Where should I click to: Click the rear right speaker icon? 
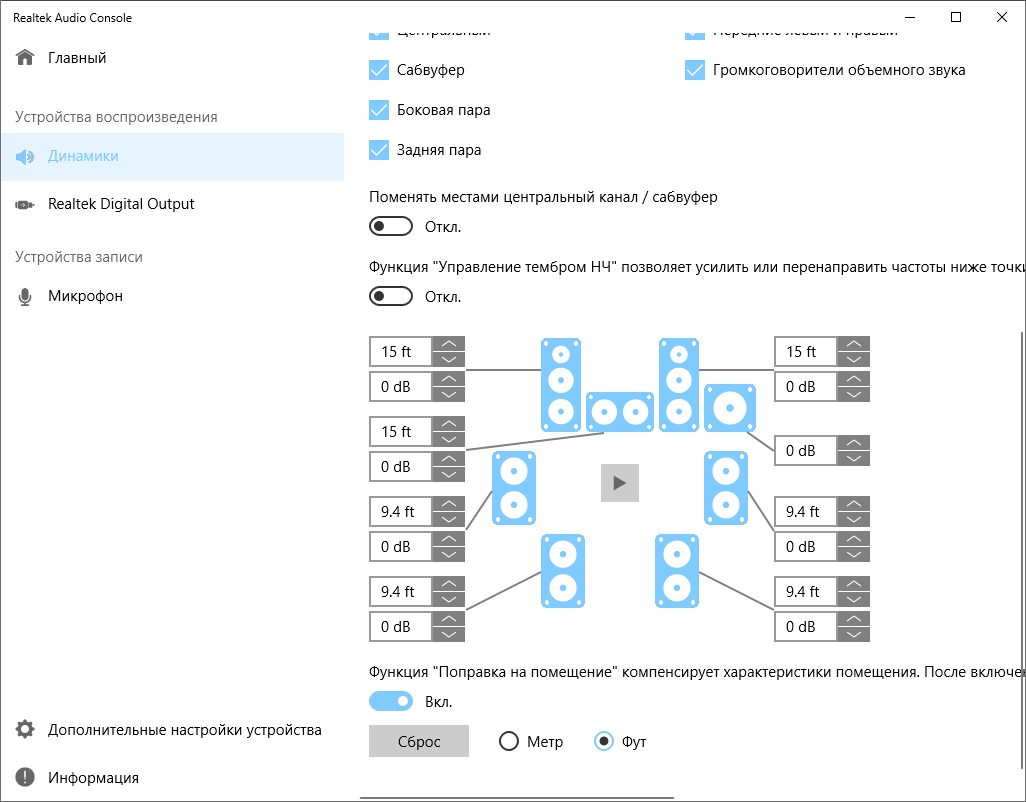tap(677, 570)
